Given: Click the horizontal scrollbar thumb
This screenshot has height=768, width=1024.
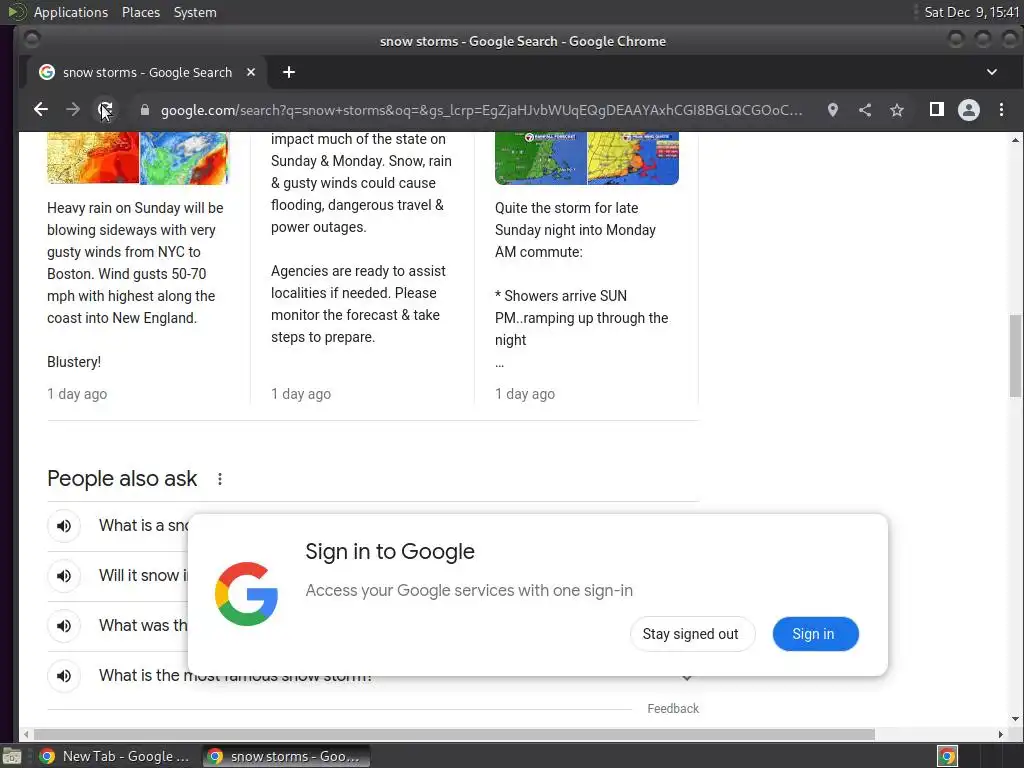Looking at the screenshot, I should [x=454, y=734].
